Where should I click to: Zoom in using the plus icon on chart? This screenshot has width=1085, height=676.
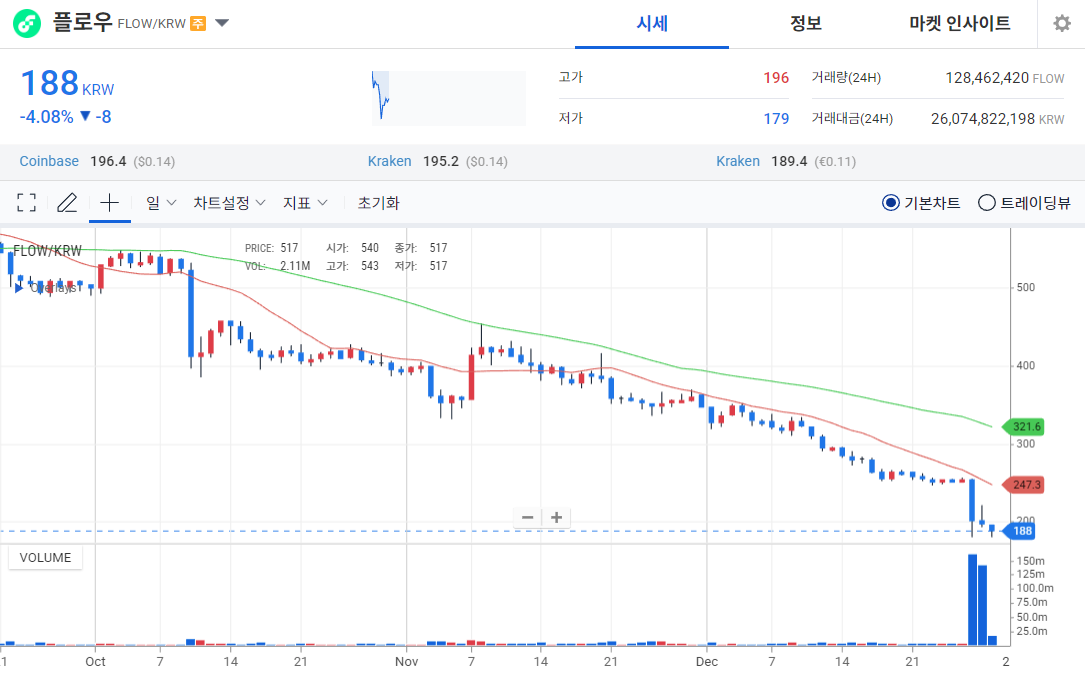pos(556,517)
